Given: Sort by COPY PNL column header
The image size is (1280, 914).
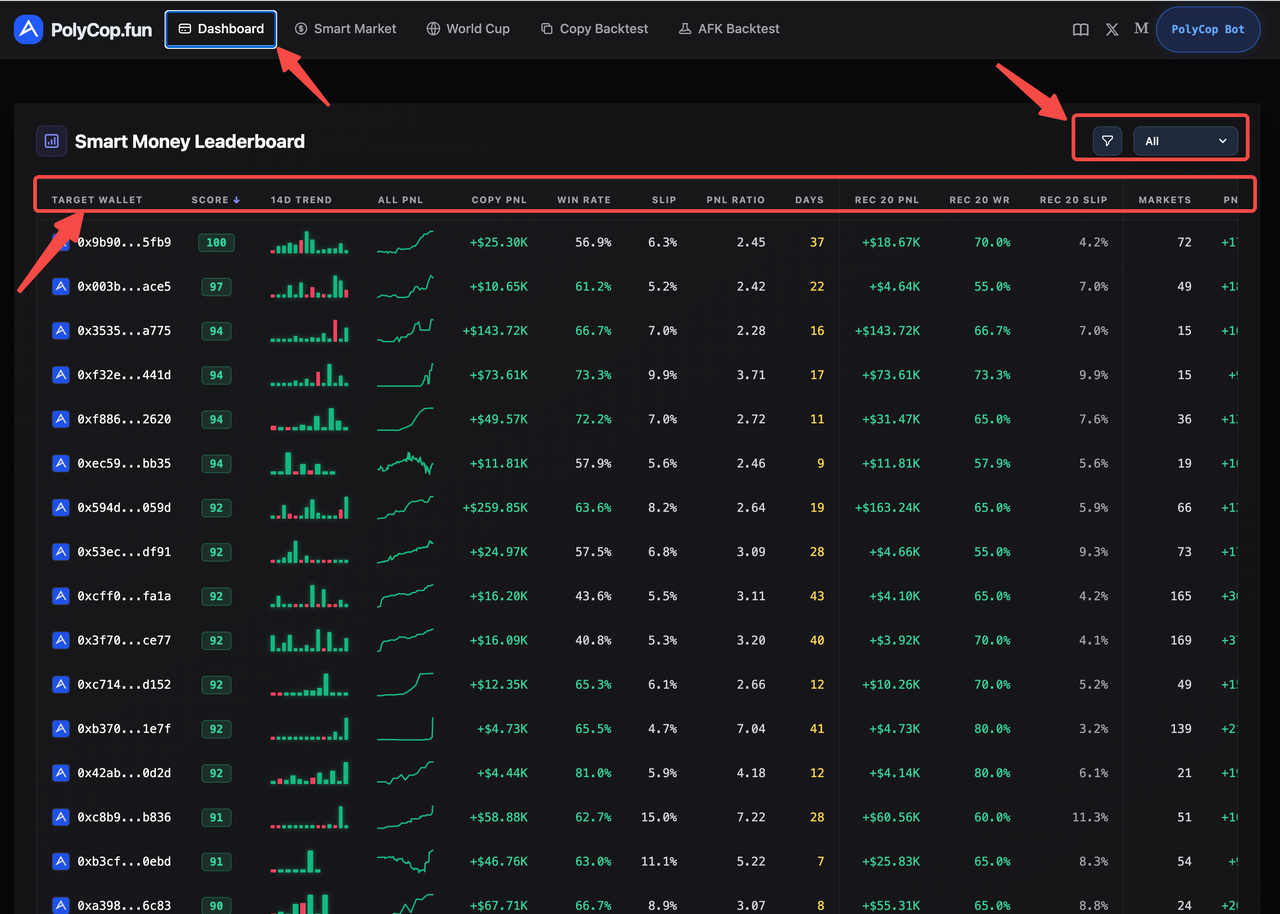Looking at the screenshot, I should (499, 200).
